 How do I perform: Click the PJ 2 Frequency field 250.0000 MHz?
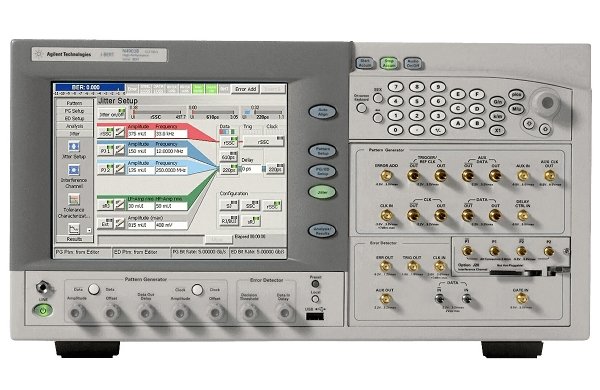171,170
